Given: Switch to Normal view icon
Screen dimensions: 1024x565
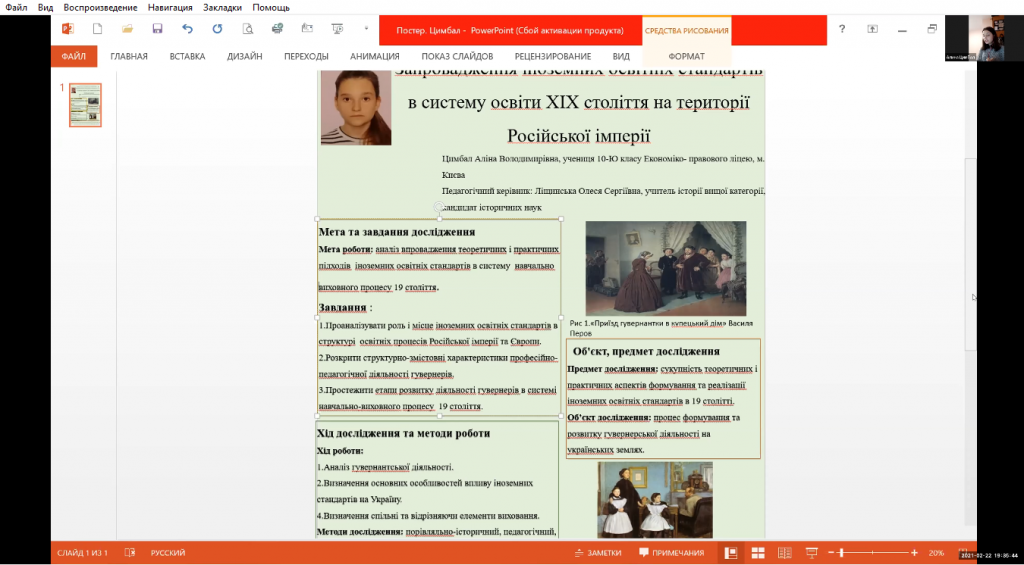Looking at the screenshot, I should point(731,553).
